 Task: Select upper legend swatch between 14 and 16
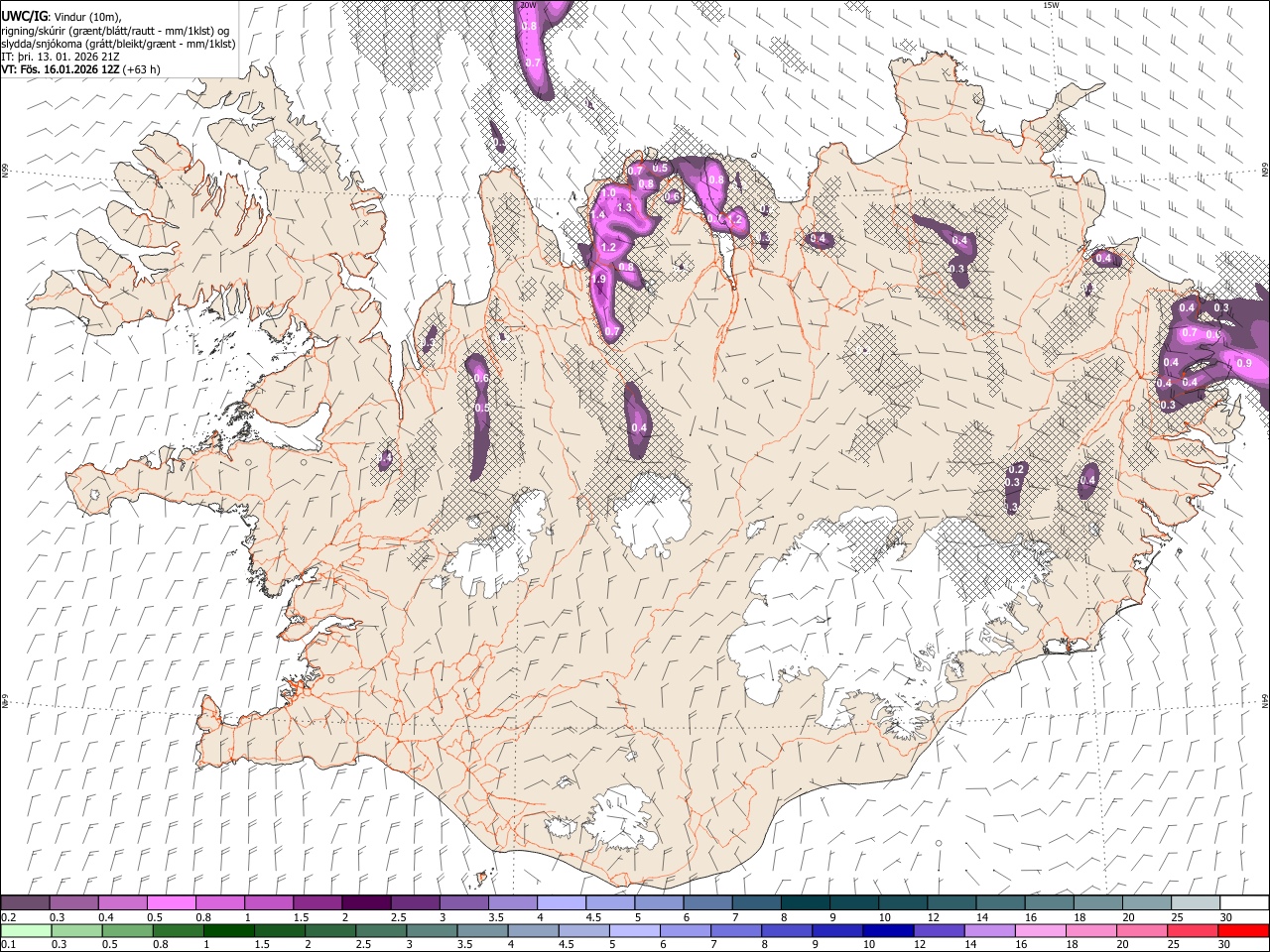pos(1000,903)
